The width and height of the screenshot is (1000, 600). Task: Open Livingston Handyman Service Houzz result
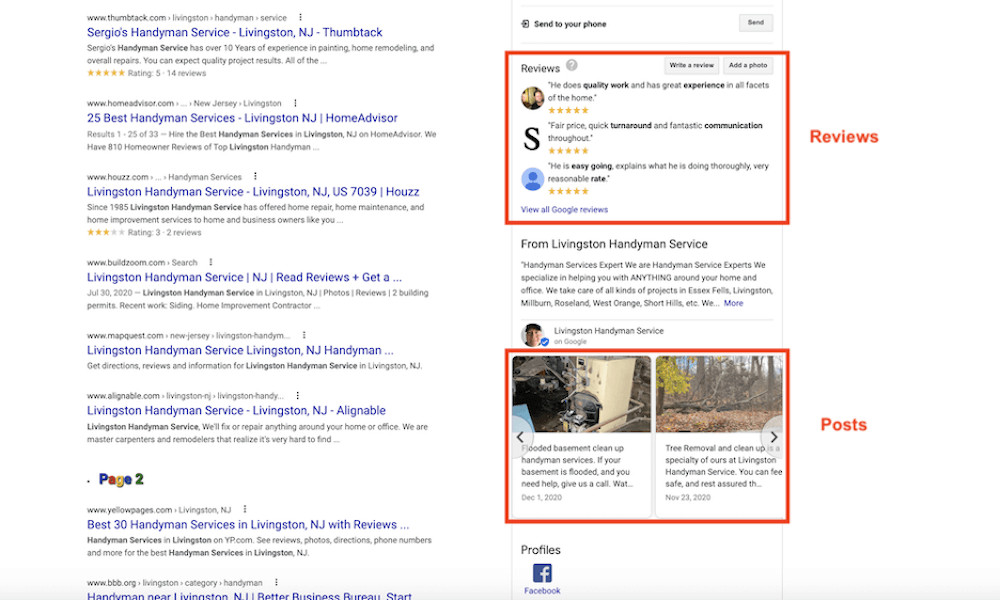(253, 192)
